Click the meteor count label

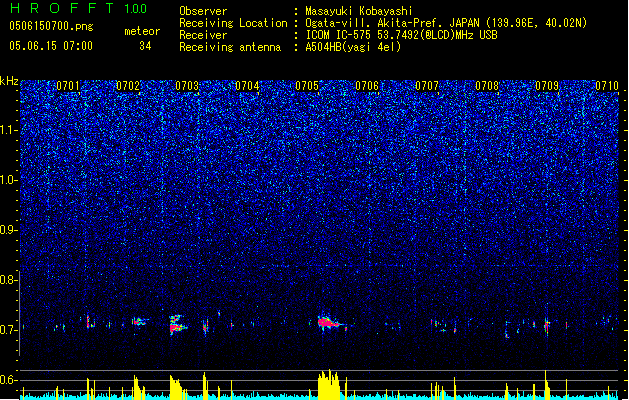(x=142, y=31)
